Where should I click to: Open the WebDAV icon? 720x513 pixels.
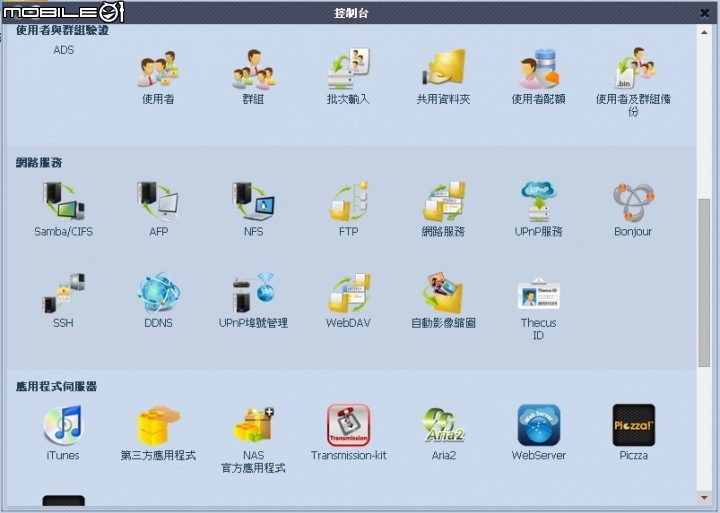pos(349,293)
